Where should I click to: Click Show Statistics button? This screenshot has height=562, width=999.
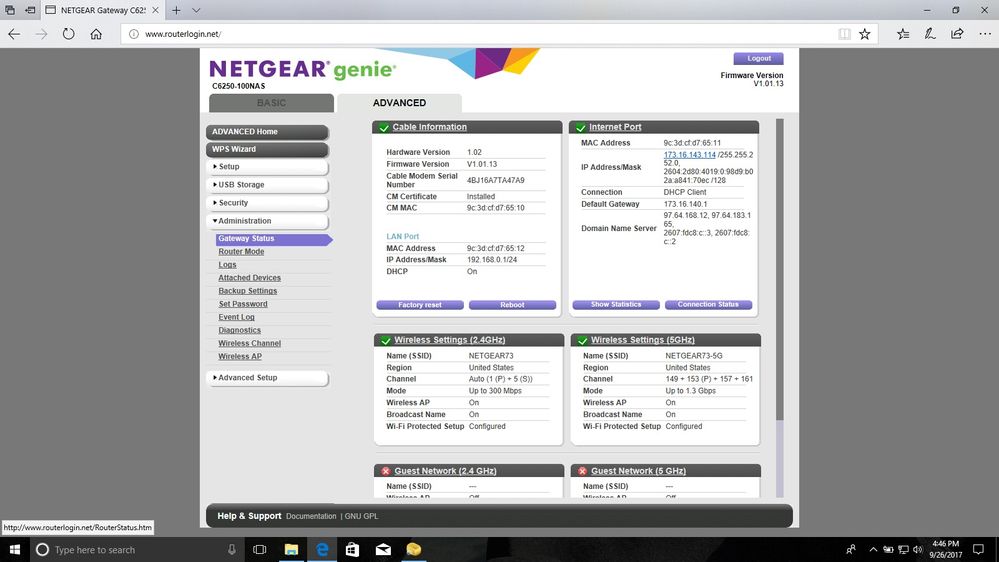[615, 305]
